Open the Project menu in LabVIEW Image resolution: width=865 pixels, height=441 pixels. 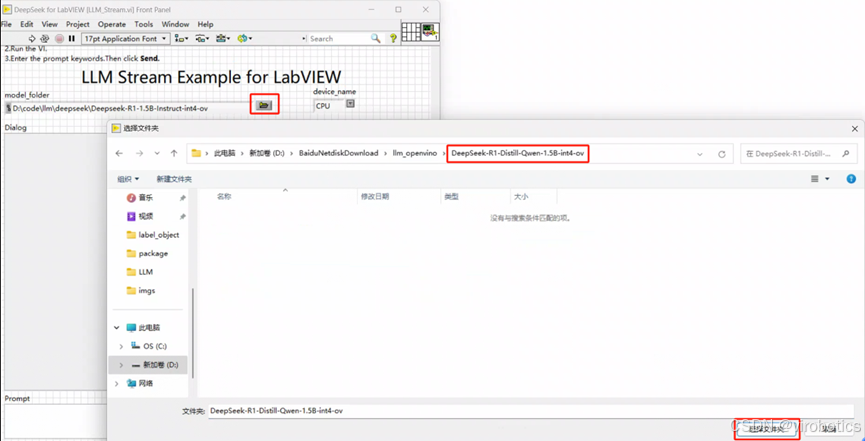(78, 24)
